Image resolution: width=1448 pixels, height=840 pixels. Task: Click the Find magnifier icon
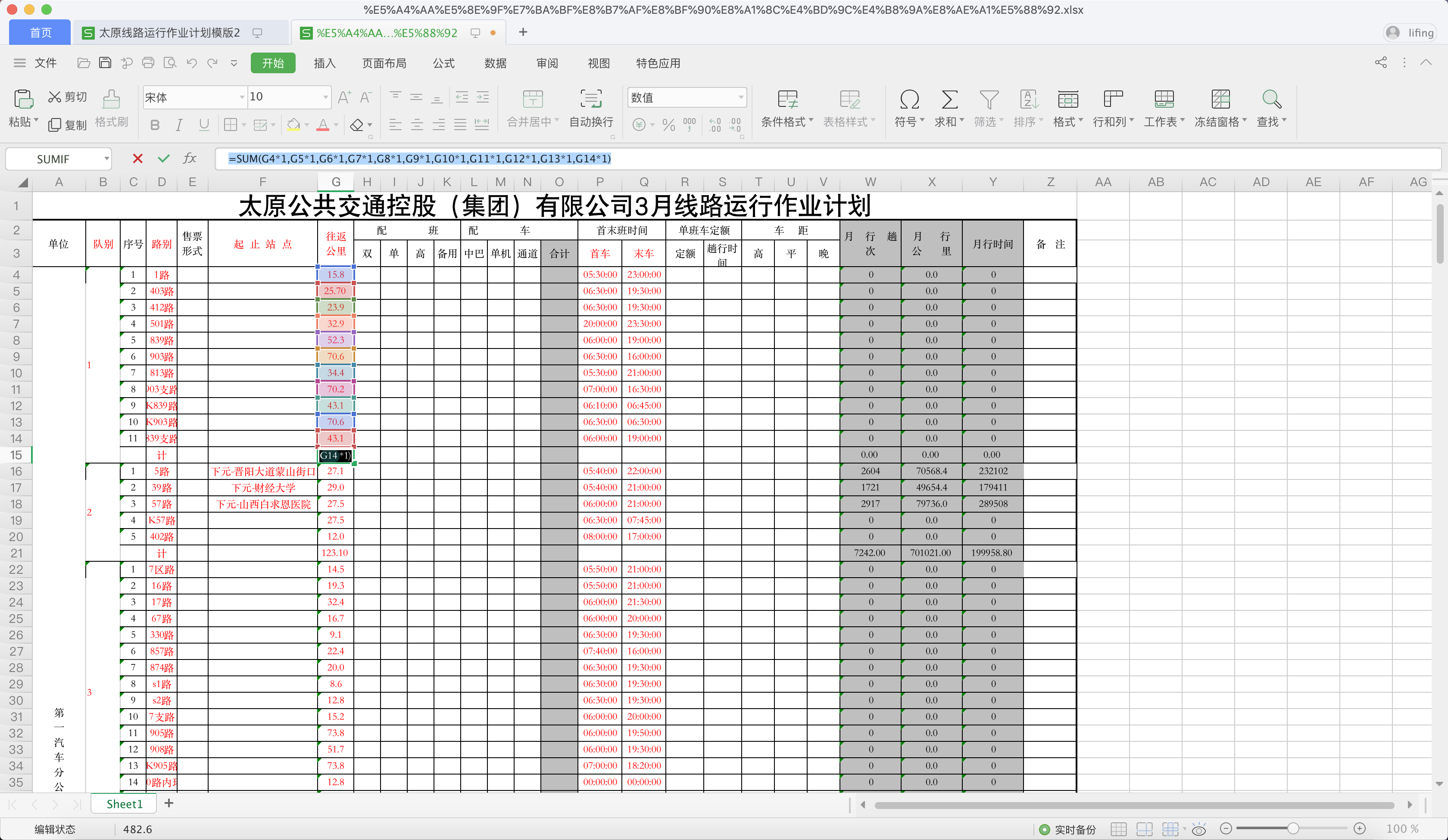[1271, 100]
